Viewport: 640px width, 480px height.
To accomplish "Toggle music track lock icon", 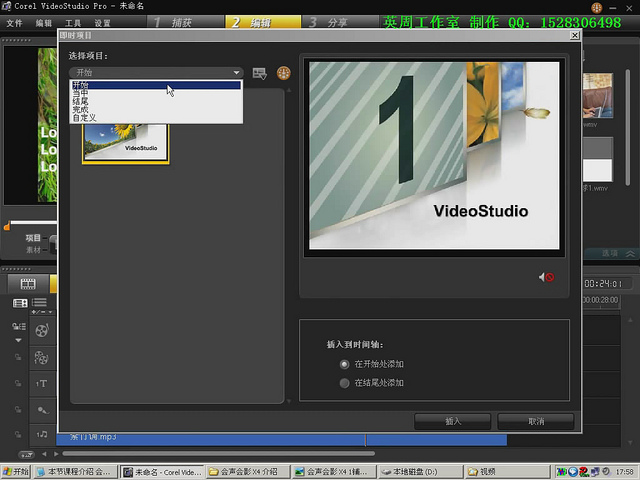I will (18, 434).
